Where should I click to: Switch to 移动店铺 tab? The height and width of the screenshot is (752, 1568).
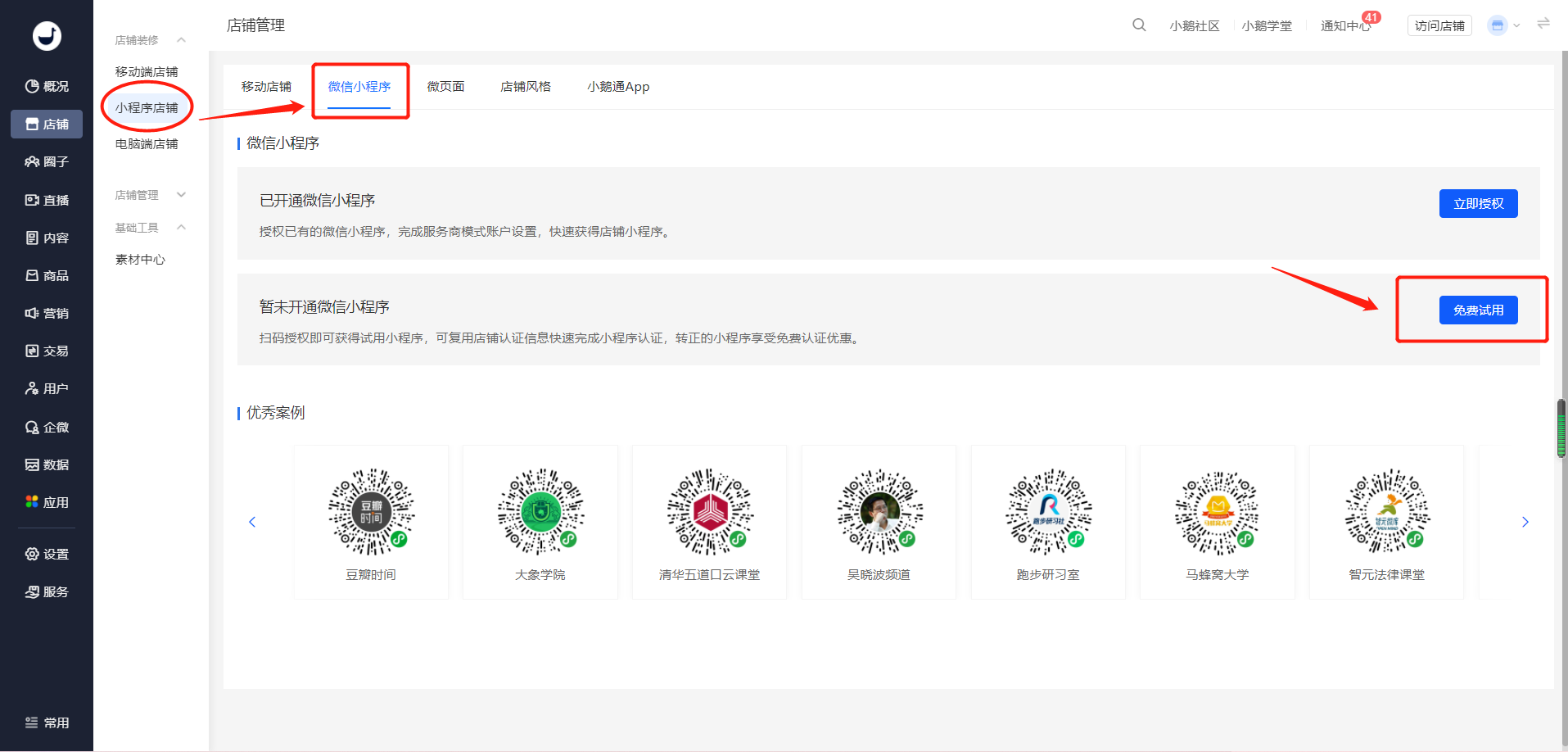266,87
